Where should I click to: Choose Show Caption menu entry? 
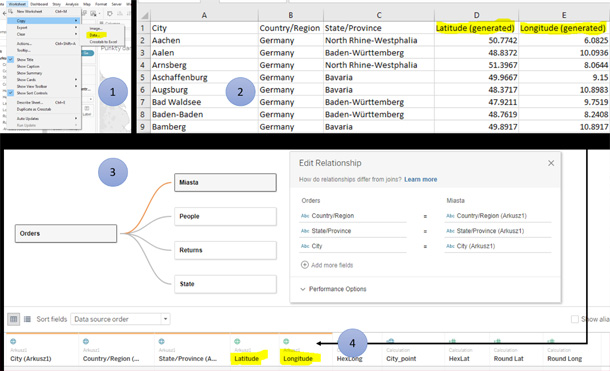(x=44, y=66)
